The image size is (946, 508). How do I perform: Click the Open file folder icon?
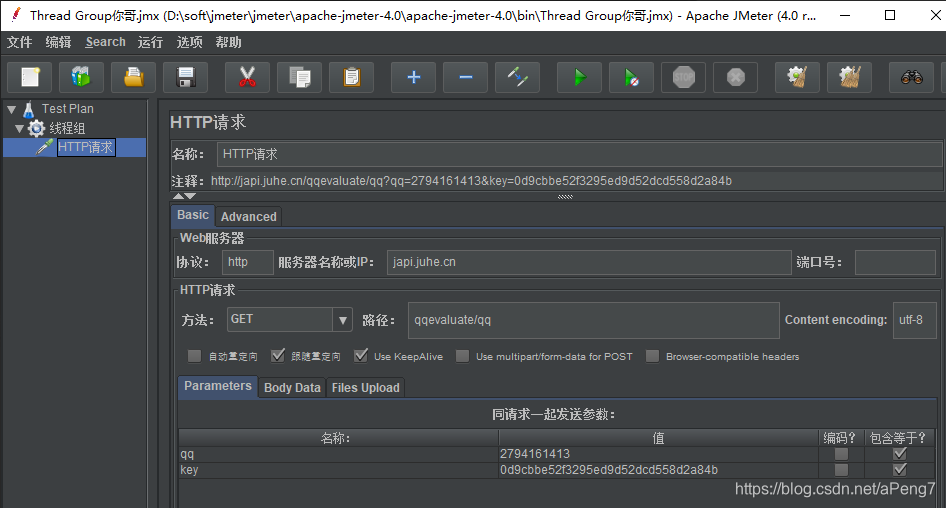tap(133, 77)
